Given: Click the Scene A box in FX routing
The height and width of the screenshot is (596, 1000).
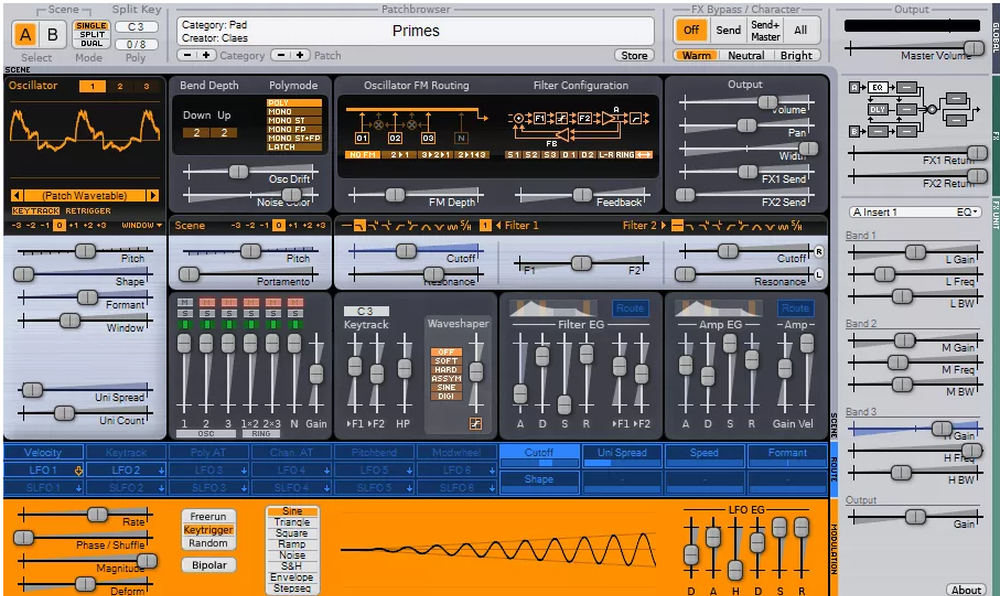Looking at the screenshot, I should pos(854,87).
